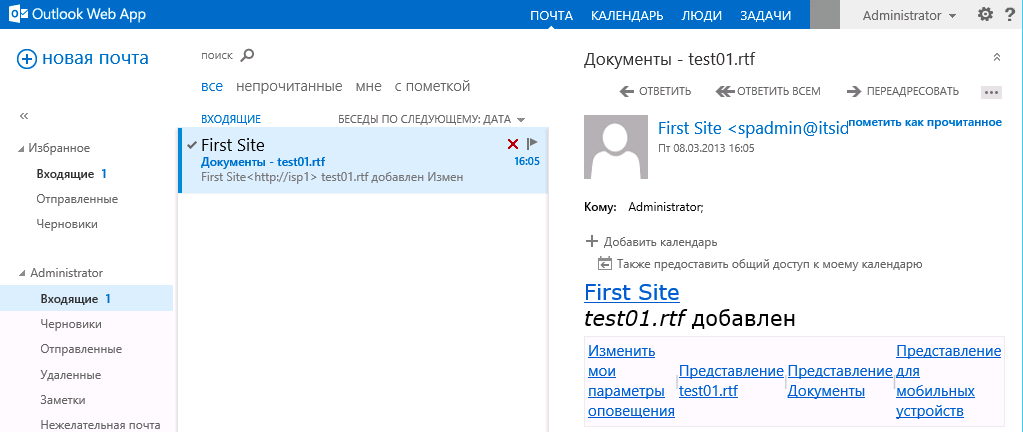The image size is (1023, 432).
Task: Flag the First Site message
Action: [x=532, y=144]
